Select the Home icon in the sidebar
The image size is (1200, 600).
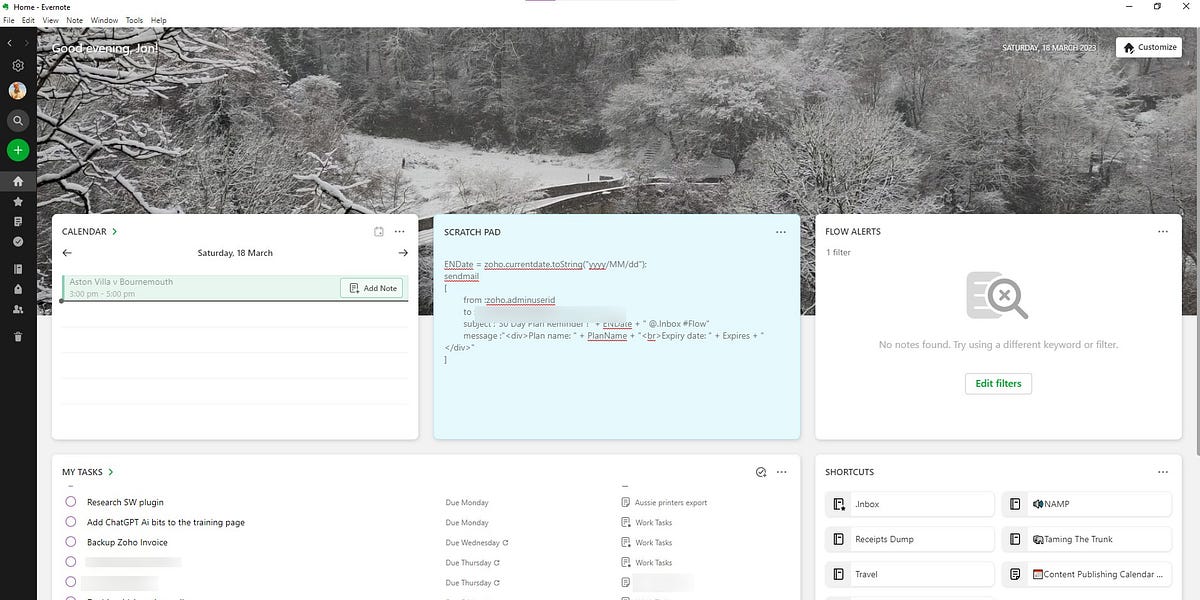click(x=16, y=181)
